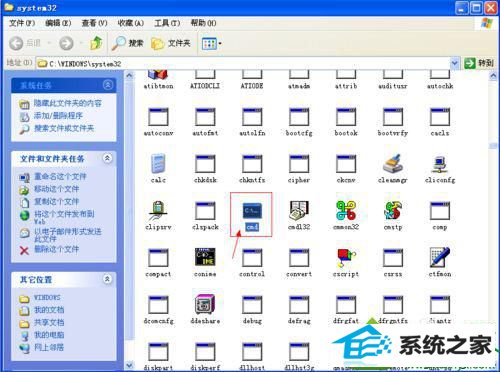The width and height of the screenshot is (500, 372).
Task: Click Search for files or folders link
Action: [64, 128]
